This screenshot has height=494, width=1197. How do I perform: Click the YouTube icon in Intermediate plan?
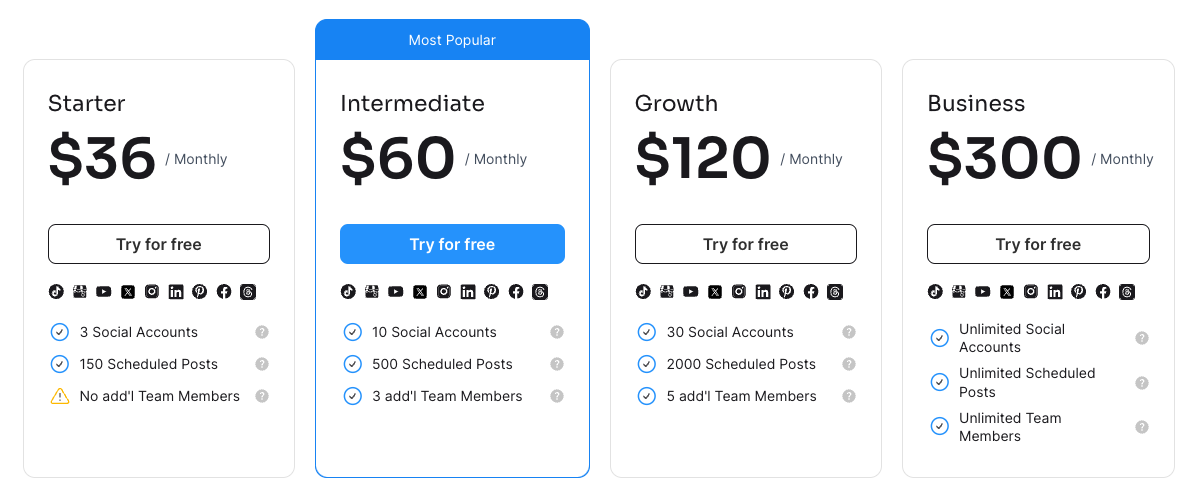396,292
